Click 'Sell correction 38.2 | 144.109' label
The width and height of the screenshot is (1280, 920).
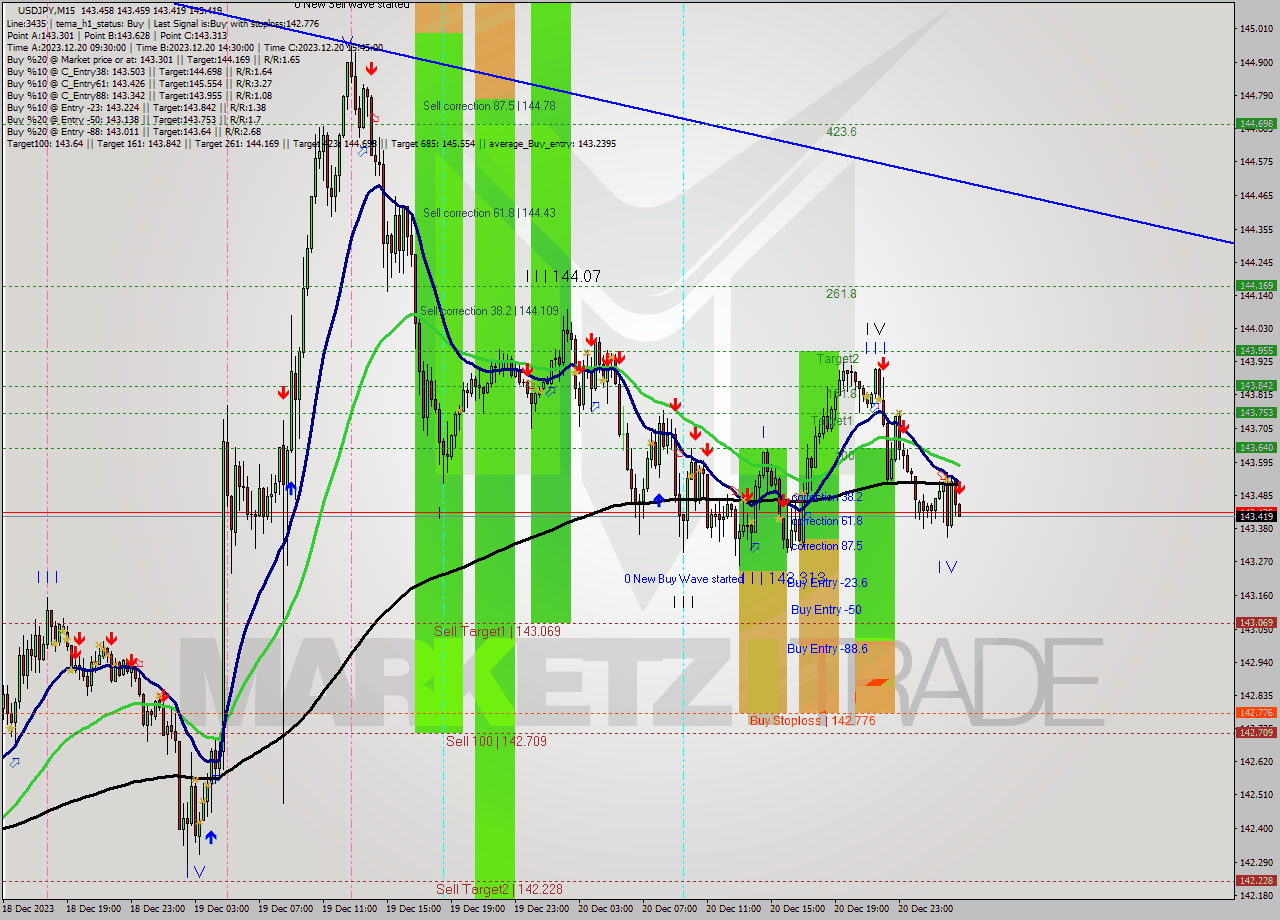pyautogui.click(x=489, y=311)
